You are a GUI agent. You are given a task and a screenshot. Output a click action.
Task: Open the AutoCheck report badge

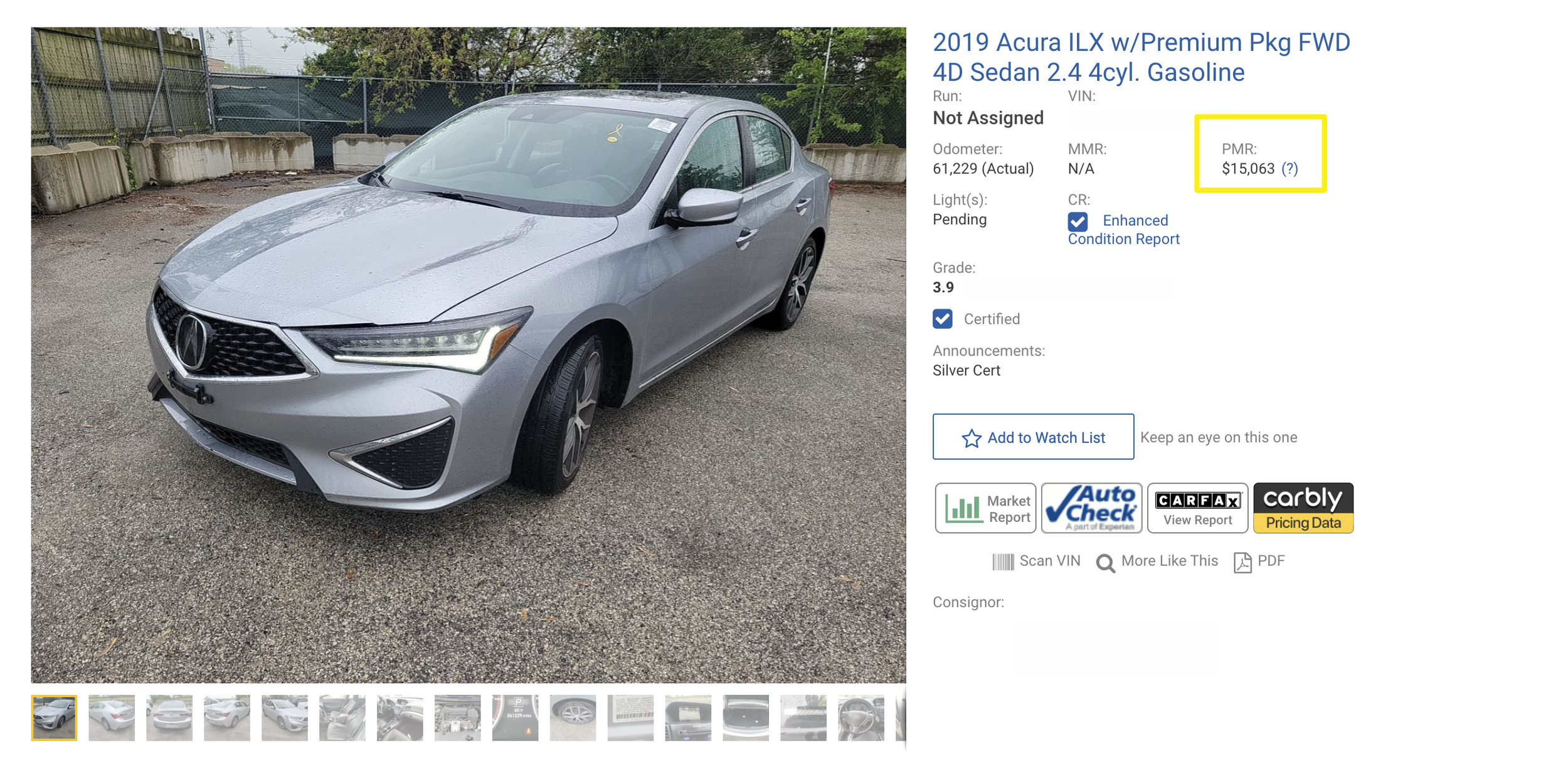[x=1091, y=508]
